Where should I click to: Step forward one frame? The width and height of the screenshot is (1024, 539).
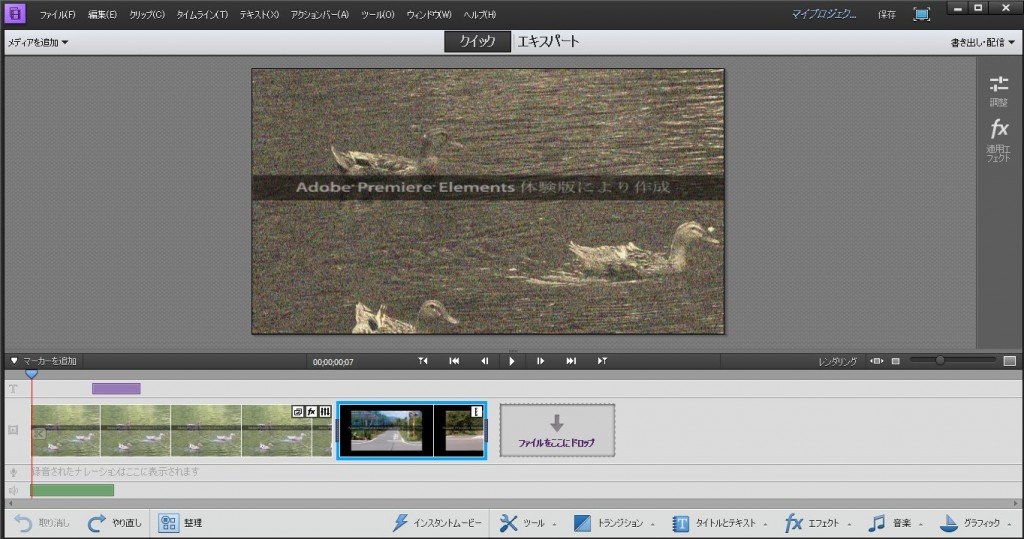(x=540, y=361)
